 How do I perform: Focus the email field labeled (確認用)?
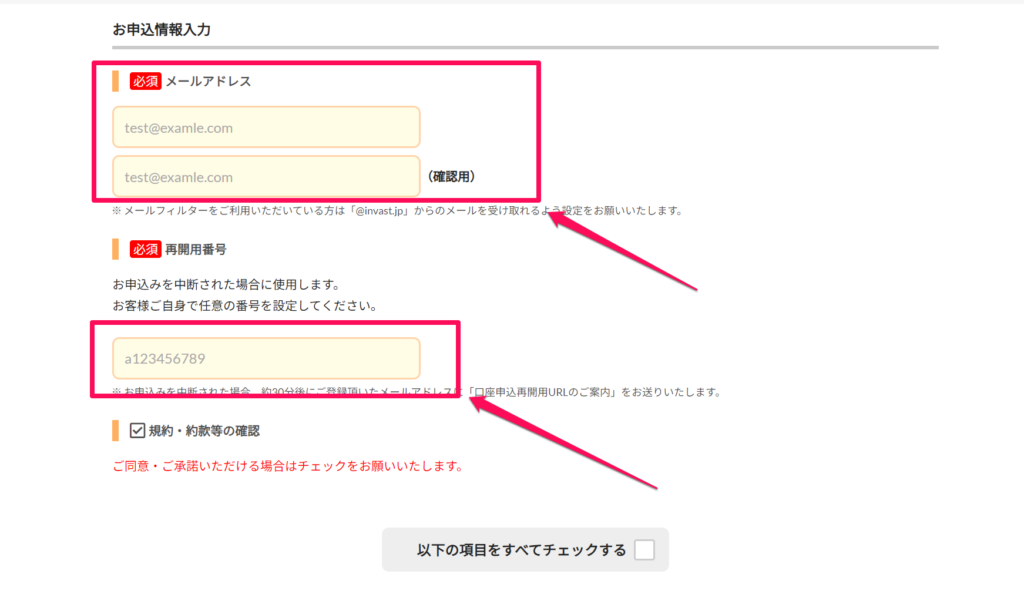(266, 177)
